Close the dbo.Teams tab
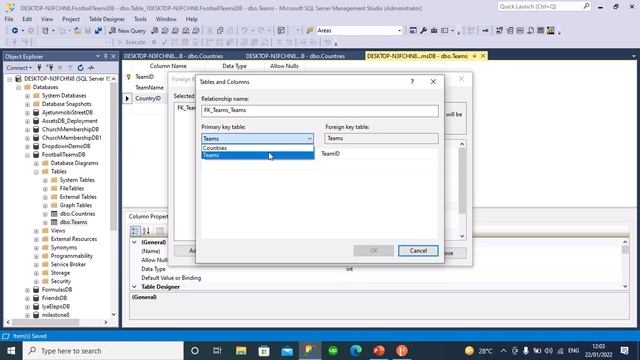The height and width of the screenshot is (360, 640). (x=483, y=56)
